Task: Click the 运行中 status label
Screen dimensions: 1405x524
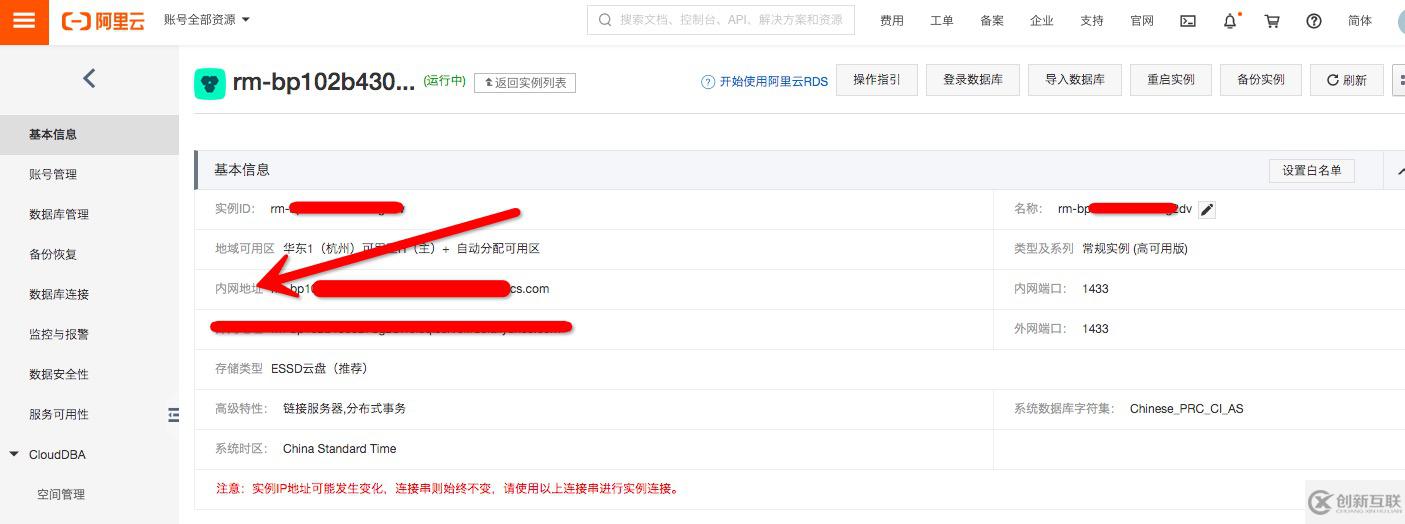Action: tap(445, 81)
